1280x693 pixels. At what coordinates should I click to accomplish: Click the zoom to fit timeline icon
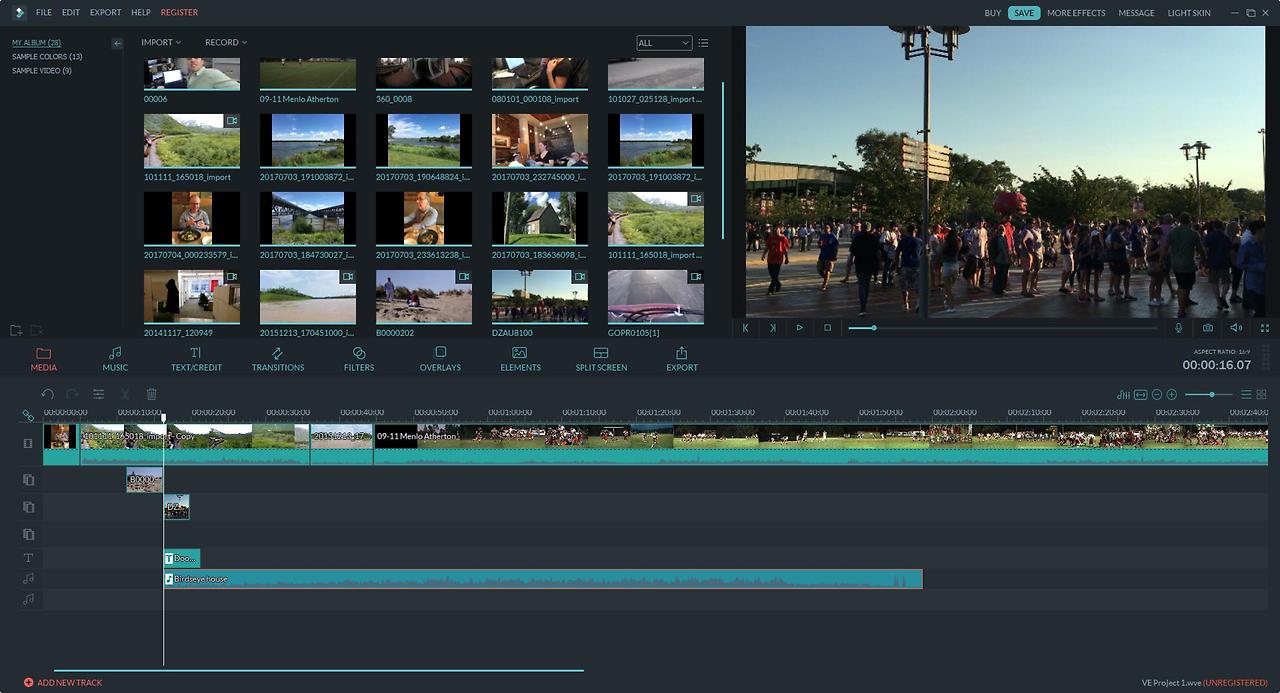pyautogui.click(x=1140, y=395)
